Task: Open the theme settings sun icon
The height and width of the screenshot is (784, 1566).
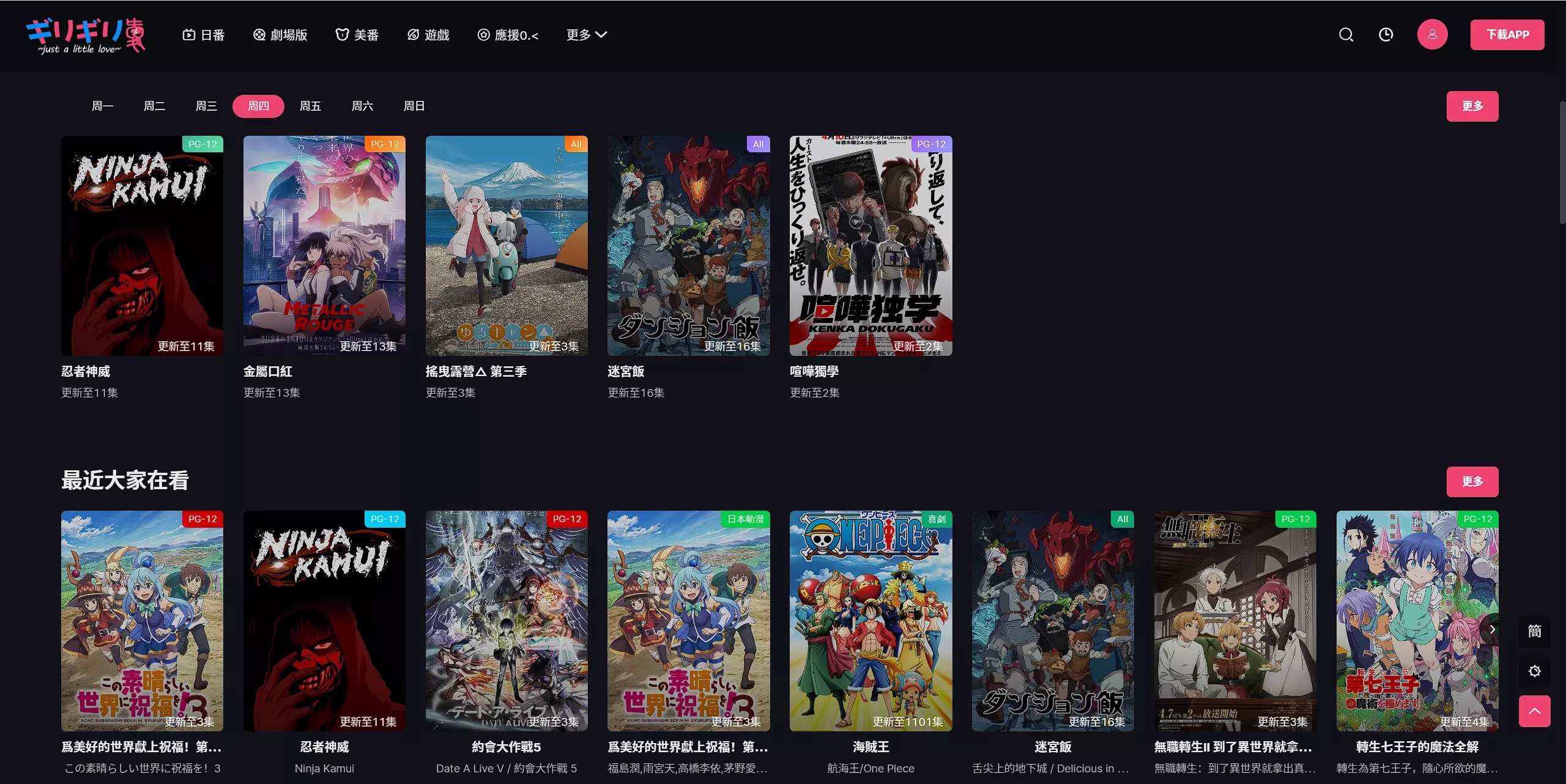Action: click(1534, 671)
